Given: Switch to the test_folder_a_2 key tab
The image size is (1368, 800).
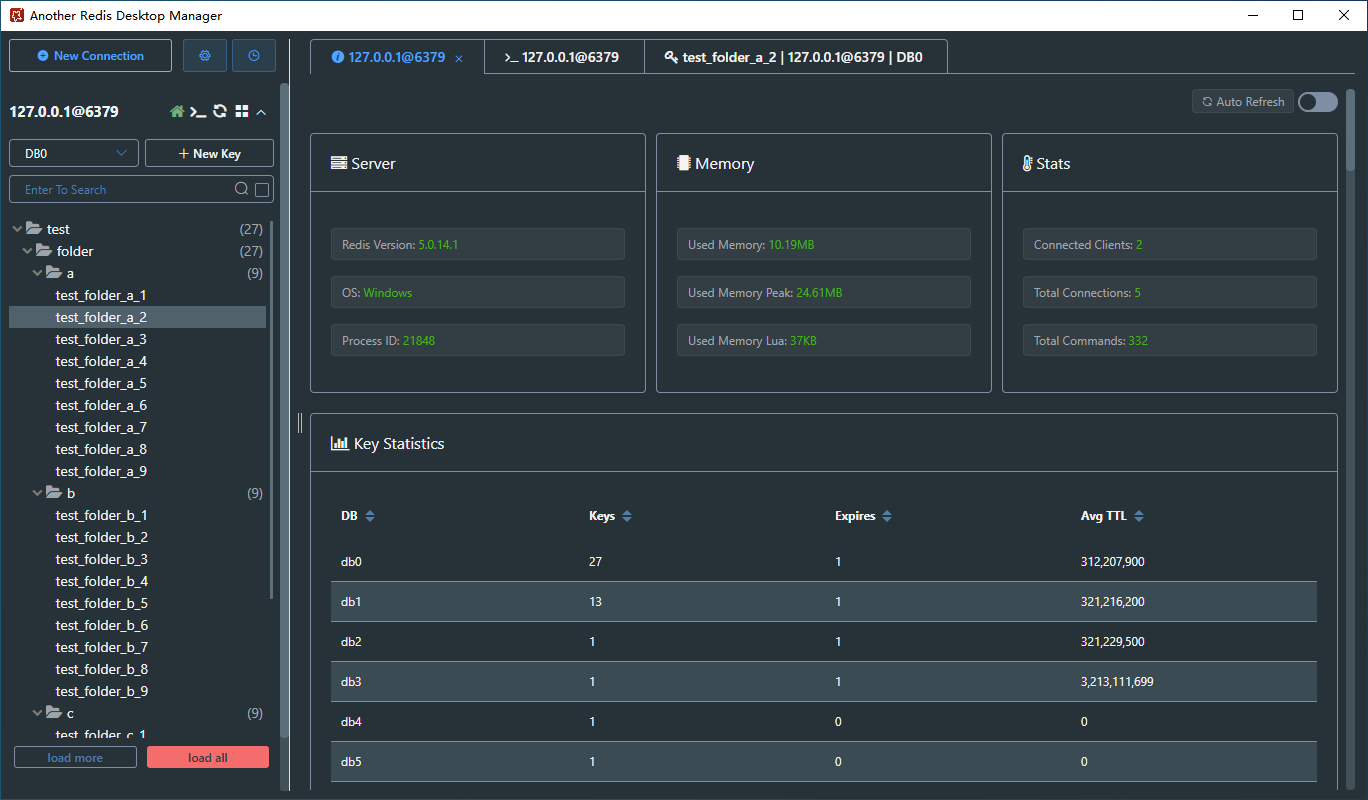Looking at the screenshot, I should pyautogui.click(x=795, y=57).
